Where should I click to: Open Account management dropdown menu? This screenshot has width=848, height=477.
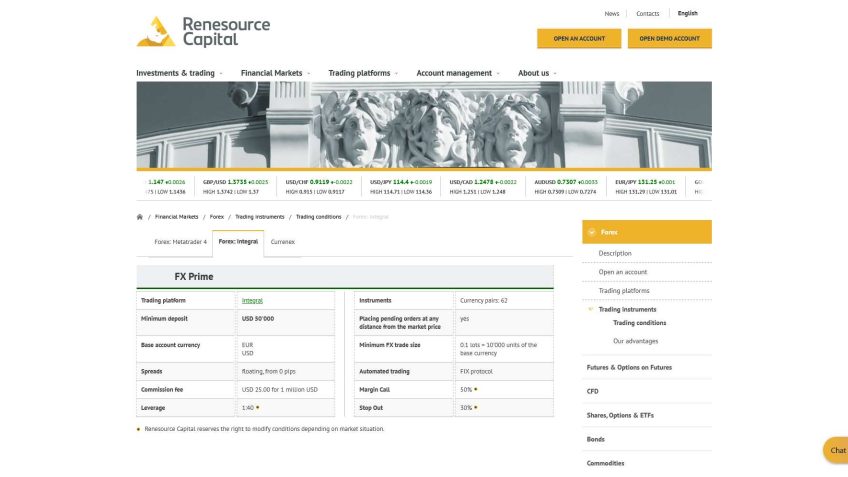457,73
